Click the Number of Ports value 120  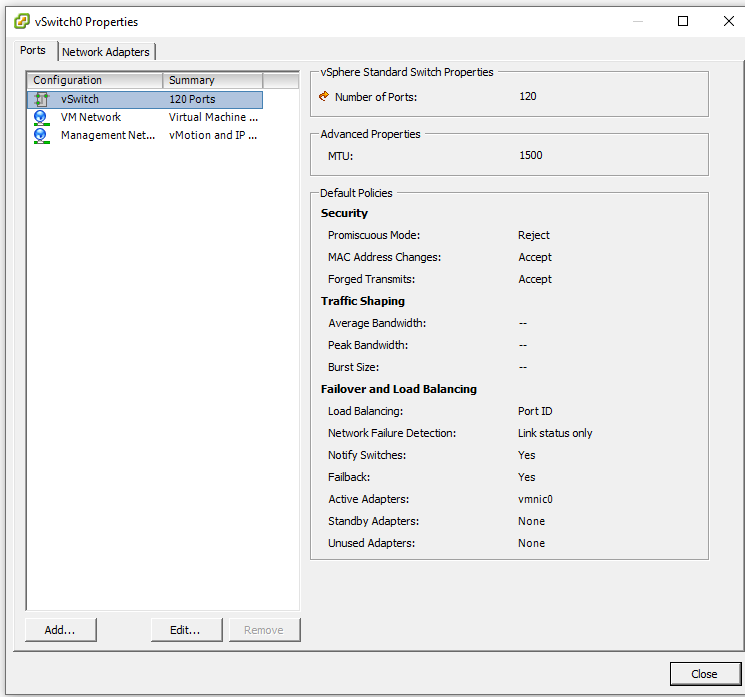pyautogui.click(x=528, y=96)
